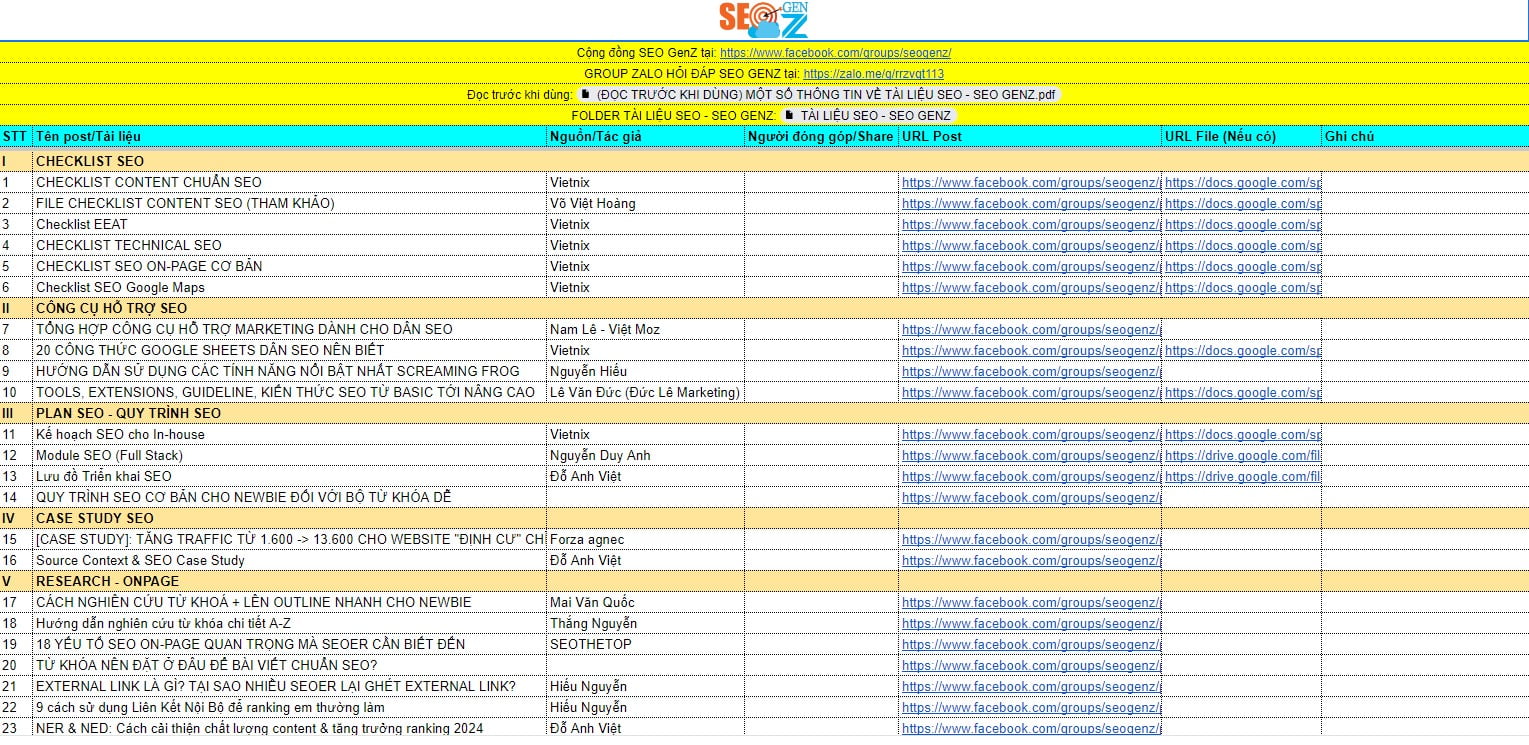Select the RESEARCH - ONPAGE section row
The height and width of the screenshot is (745, 1529).
coord(764,581)
